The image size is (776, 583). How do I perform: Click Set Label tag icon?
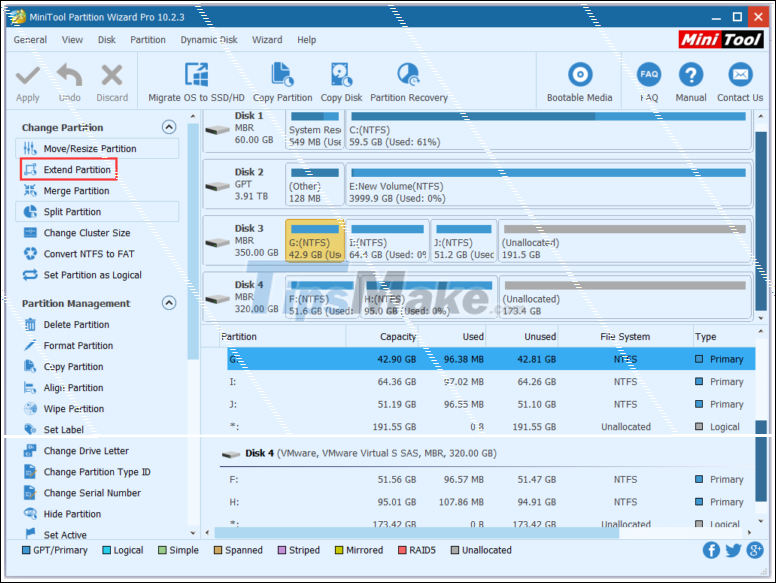tap(30, 430)
